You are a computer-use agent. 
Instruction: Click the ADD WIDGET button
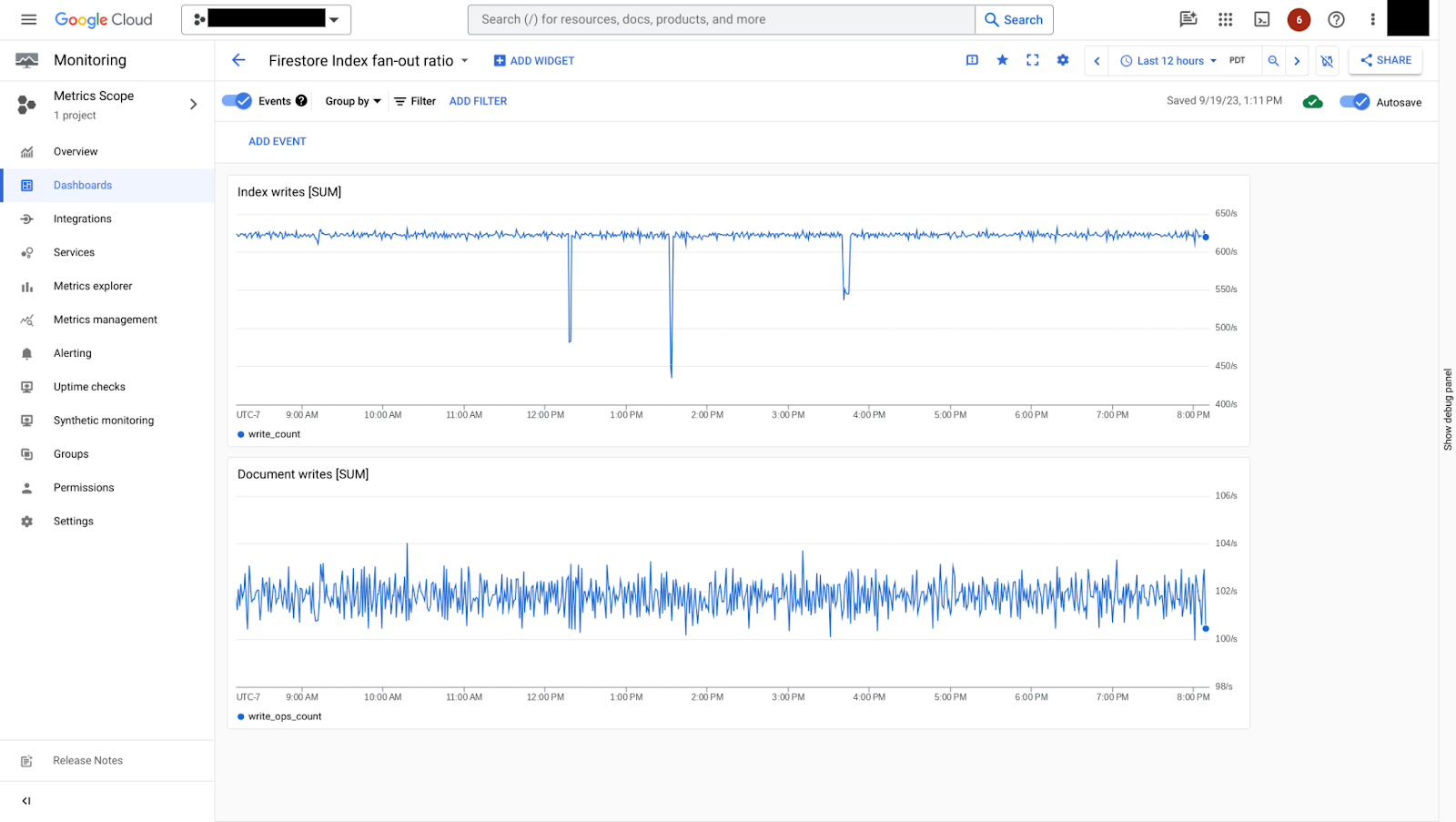(534, 61)
